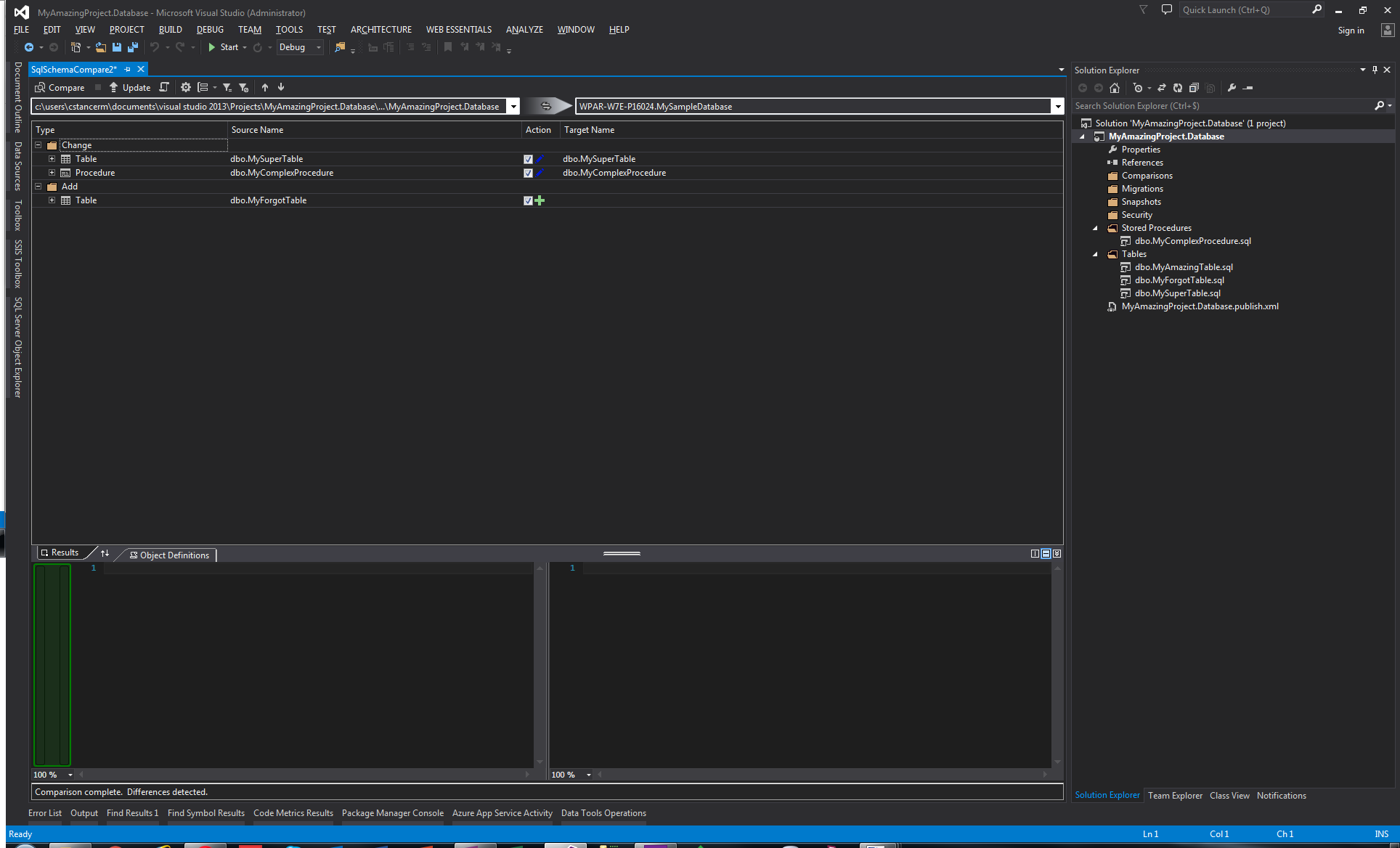1400x848 pixels.
Task: Swap results panes with arrows icon
Action: click(105, 553)
